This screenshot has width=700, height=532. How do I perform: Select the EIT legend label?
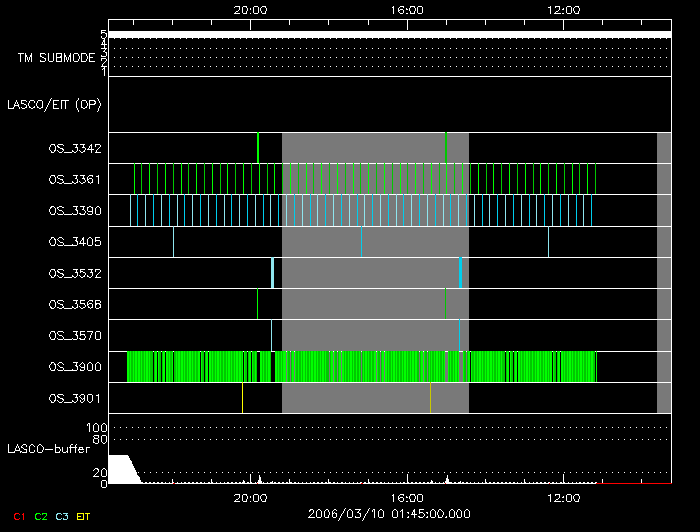coord(84,516)
